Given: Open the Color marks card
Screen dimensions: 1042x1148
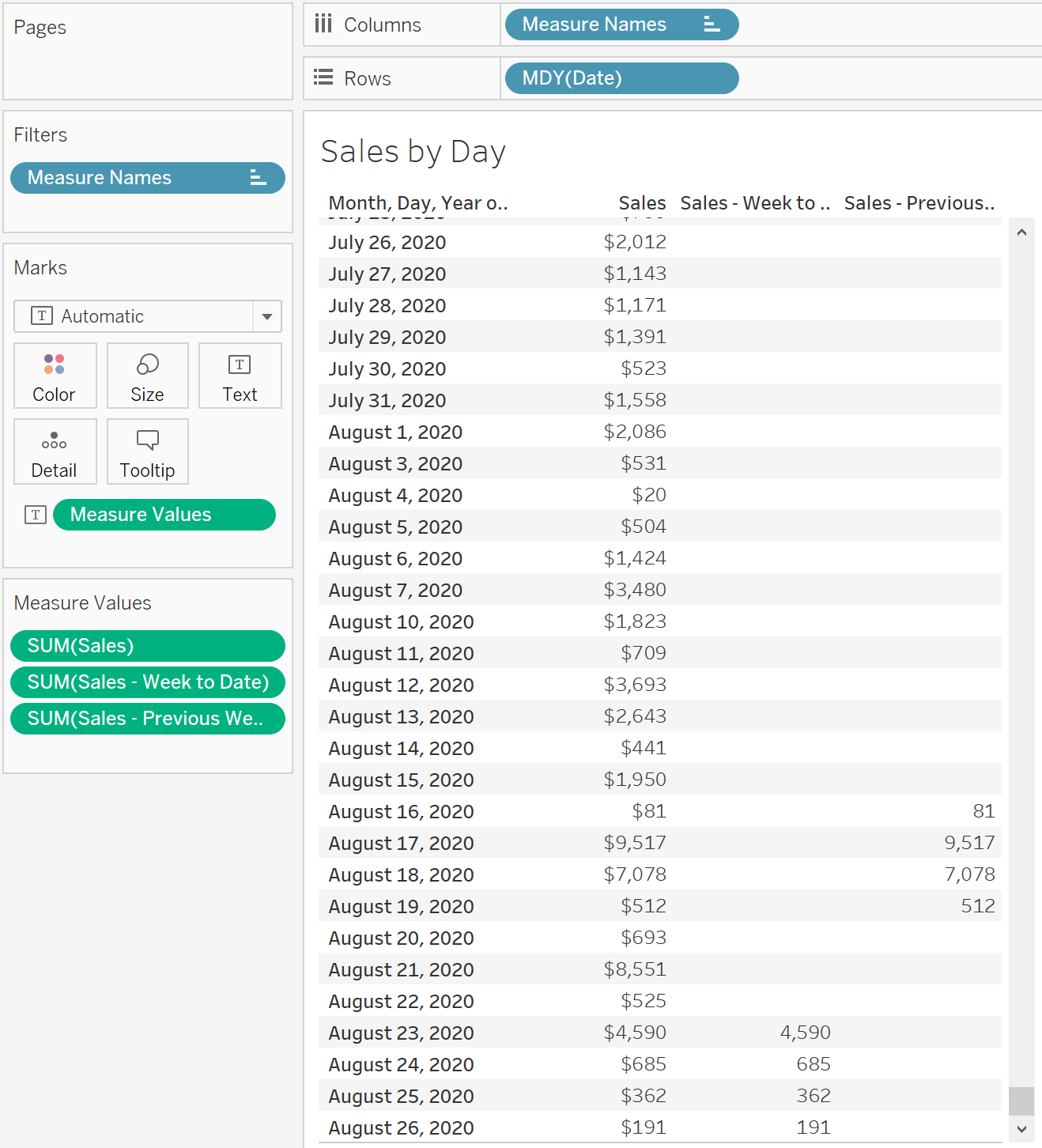Looking at the screenshot, I should point(55,376).
